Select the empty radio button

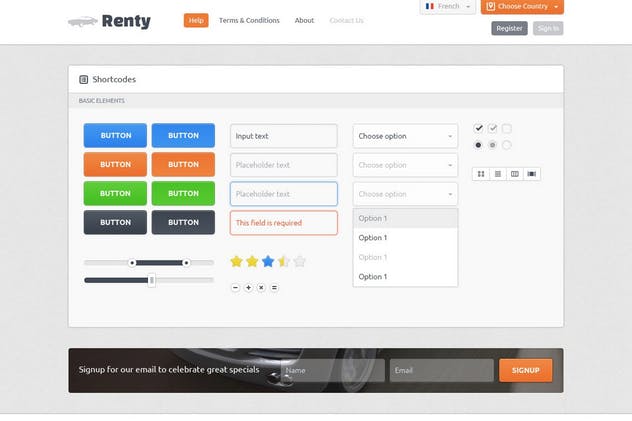tap(507, 145)
